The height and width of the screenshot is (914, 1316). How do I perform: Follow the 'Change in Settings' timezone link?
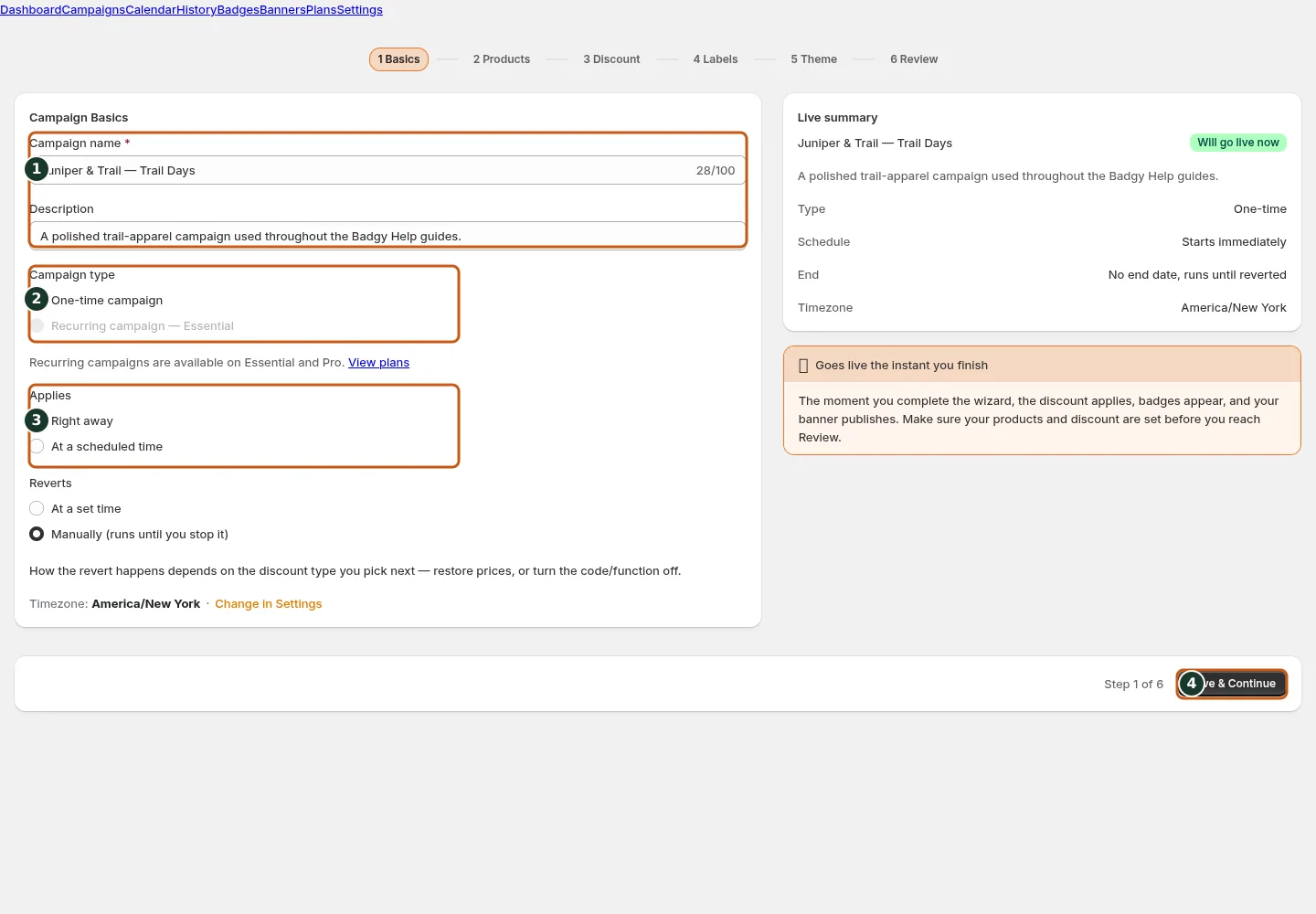[269, 604]
